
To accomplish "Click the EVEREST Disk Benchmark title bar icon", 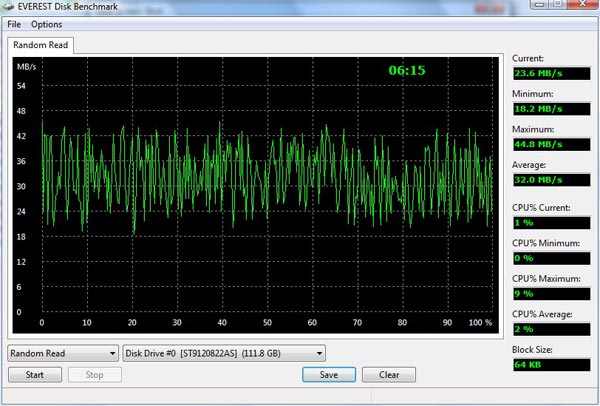I will pyautogui.click(x=8, y=7).
